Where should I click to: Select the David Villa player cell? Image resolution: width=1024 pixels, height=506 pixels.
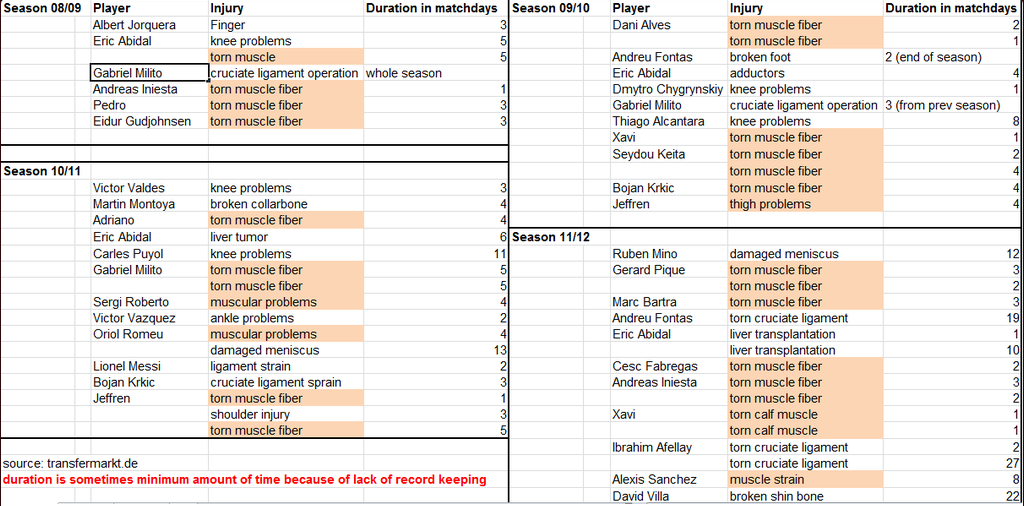669,496
